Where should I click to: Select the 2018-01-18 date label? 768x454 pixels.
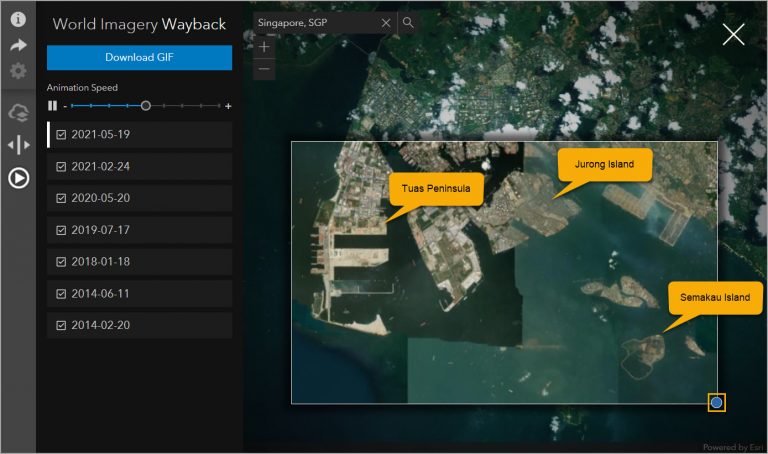101,262
